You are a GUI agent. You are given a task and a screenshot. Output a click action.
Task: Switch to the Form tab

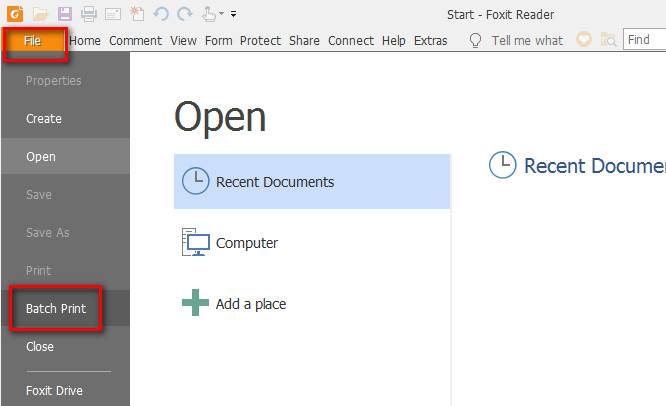[218, 41]
